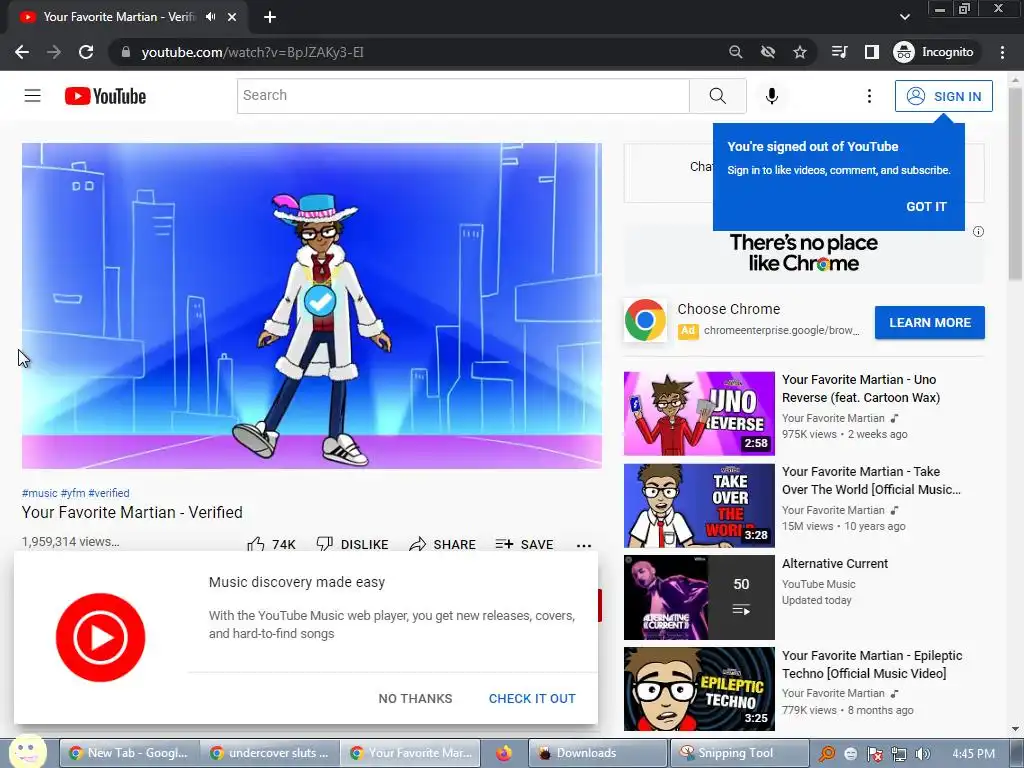Click the YouTube Music logo in popup
The width and height of the screenshot is (1024, 768).
point(100,637)
